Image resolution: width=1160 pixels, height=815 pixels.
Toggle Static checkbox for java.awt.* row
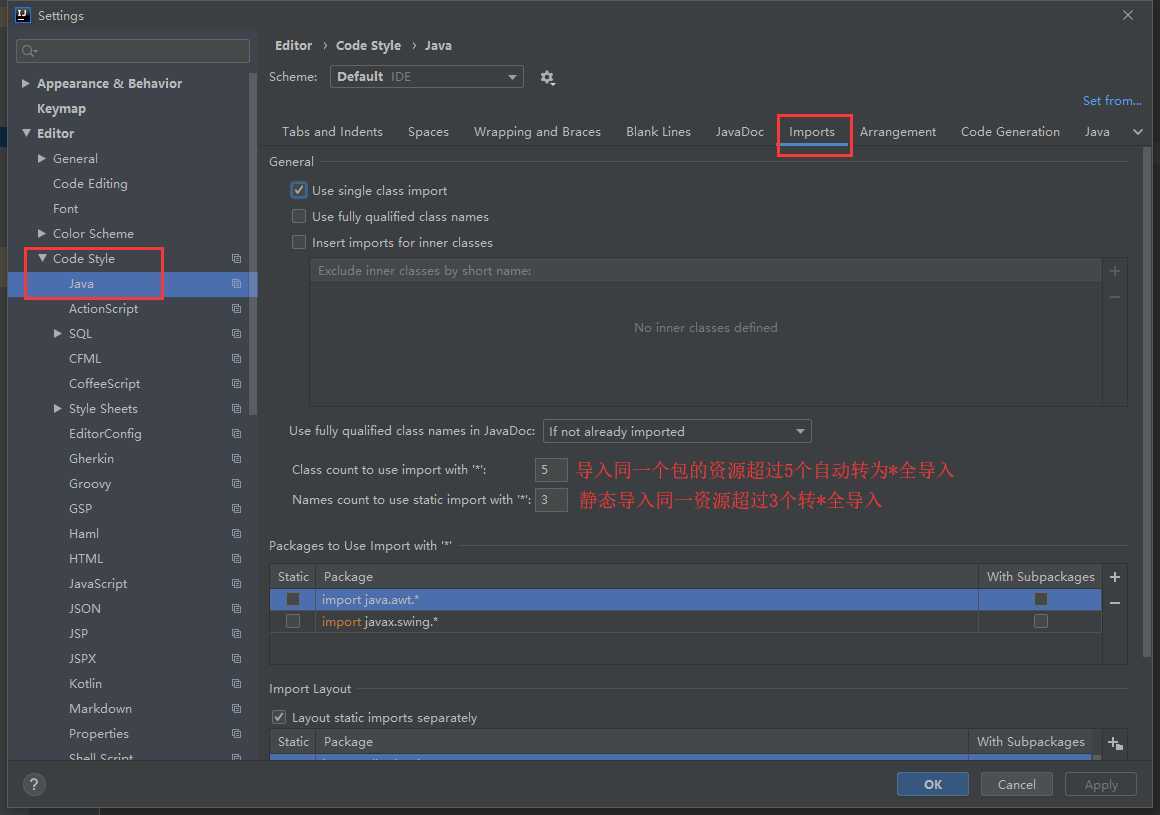tap(293, 600)
